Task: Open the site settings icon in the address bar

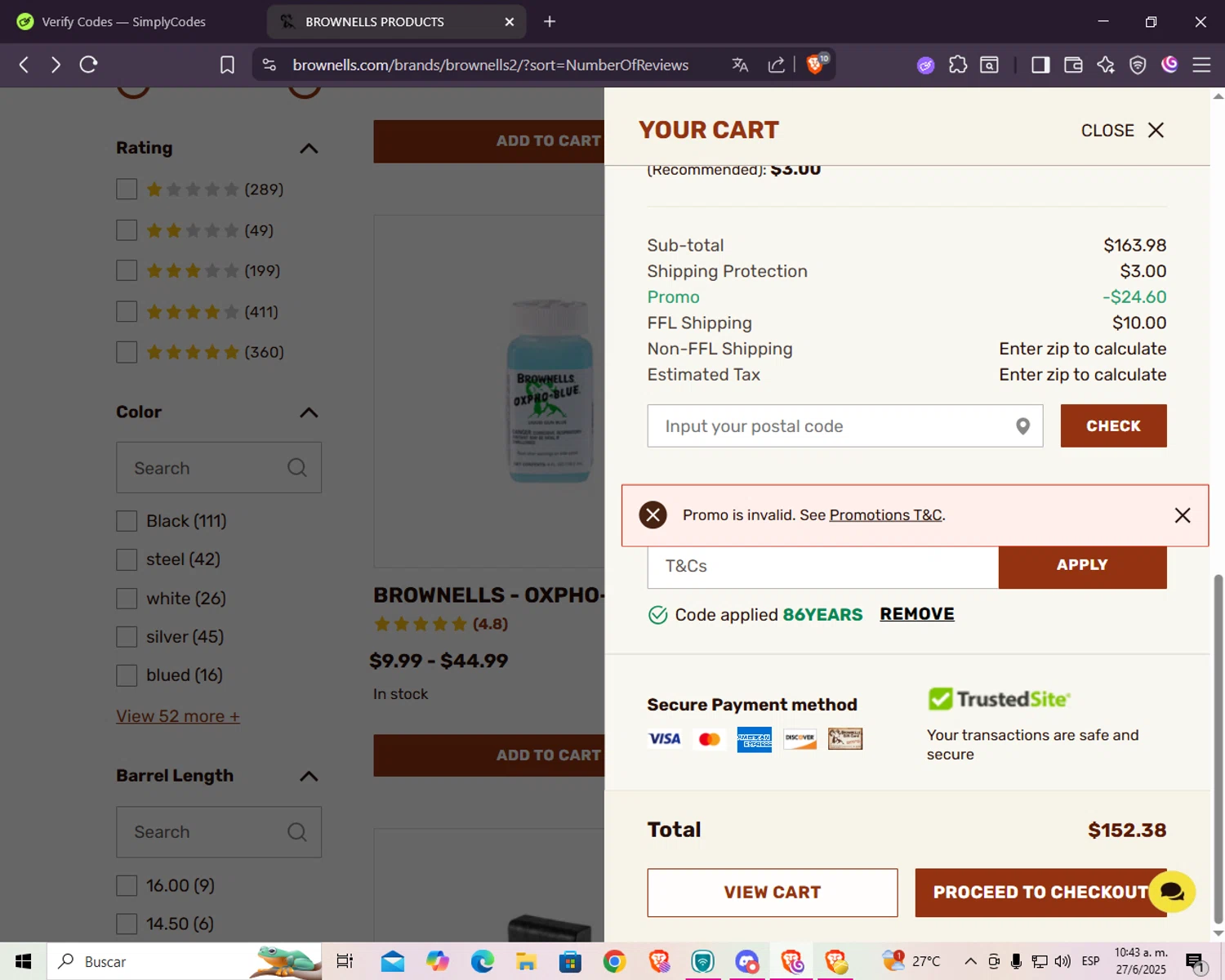Action: [269, 65]
